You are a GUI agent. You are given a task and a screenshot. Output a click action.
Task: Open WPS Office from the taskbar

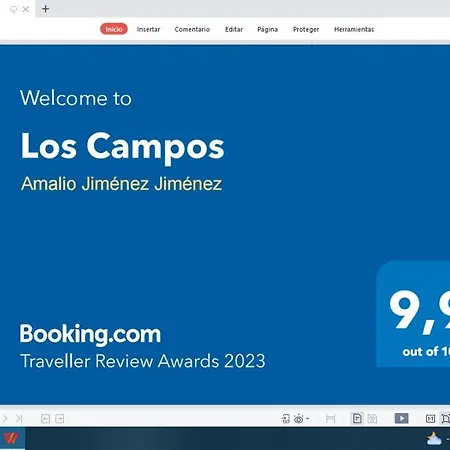coord(11,438)
